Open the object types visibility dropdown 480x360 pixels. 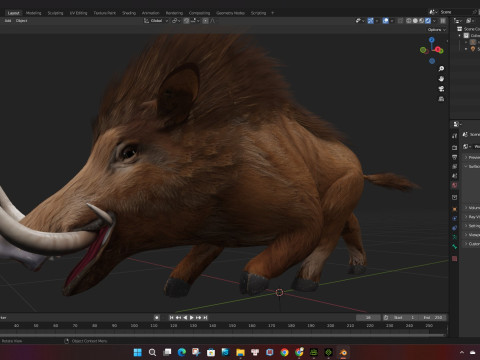(x=359, y=21)
